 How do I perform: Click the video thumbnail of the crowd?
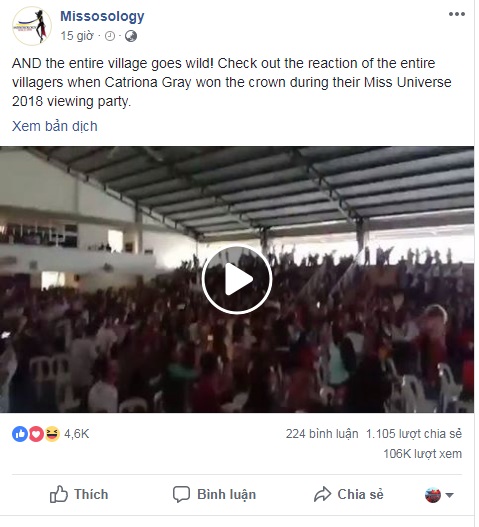(237, 280)
